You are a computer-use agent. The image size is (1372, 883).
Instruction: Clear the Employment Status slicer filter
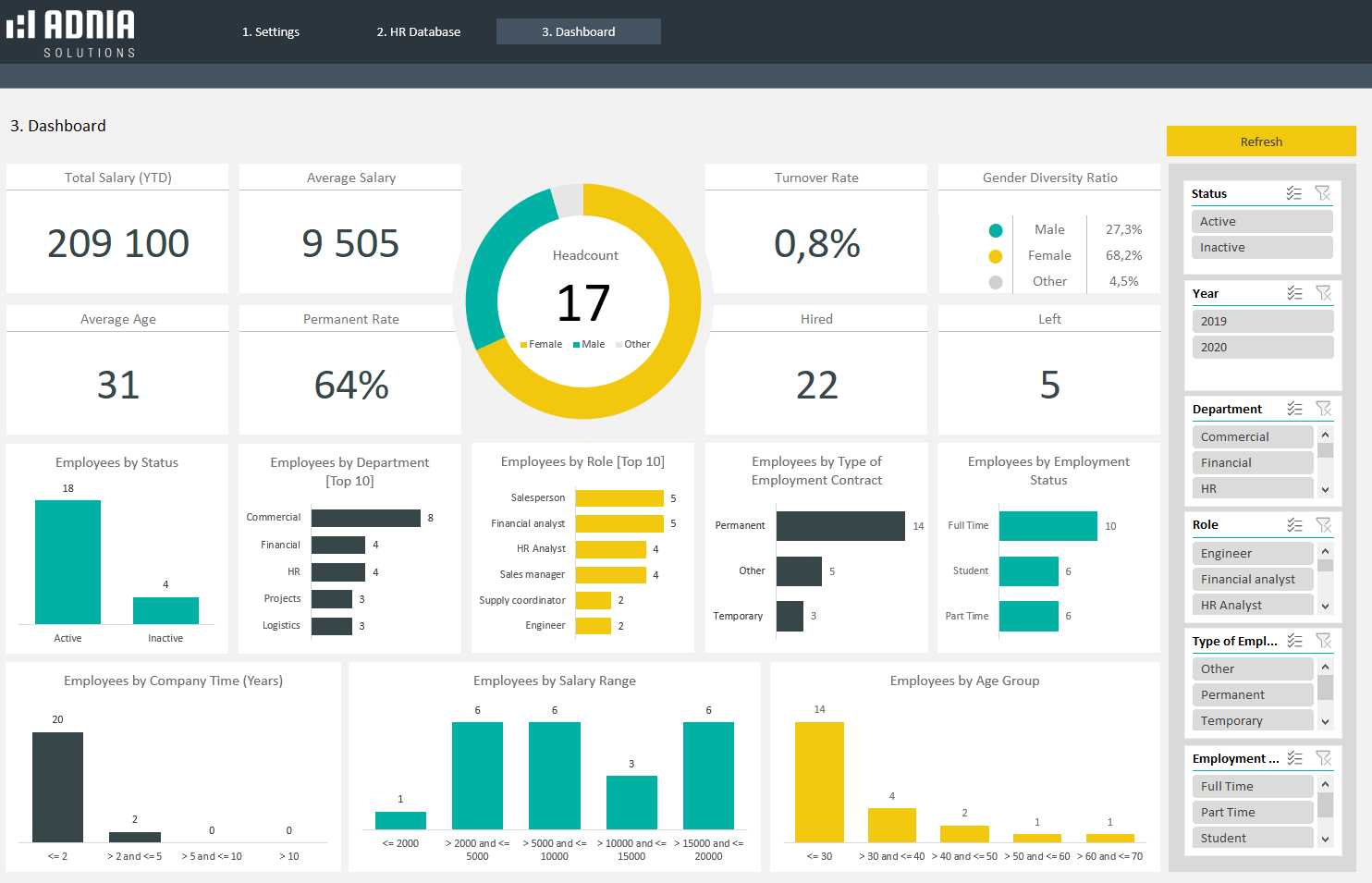(1324, 757)
